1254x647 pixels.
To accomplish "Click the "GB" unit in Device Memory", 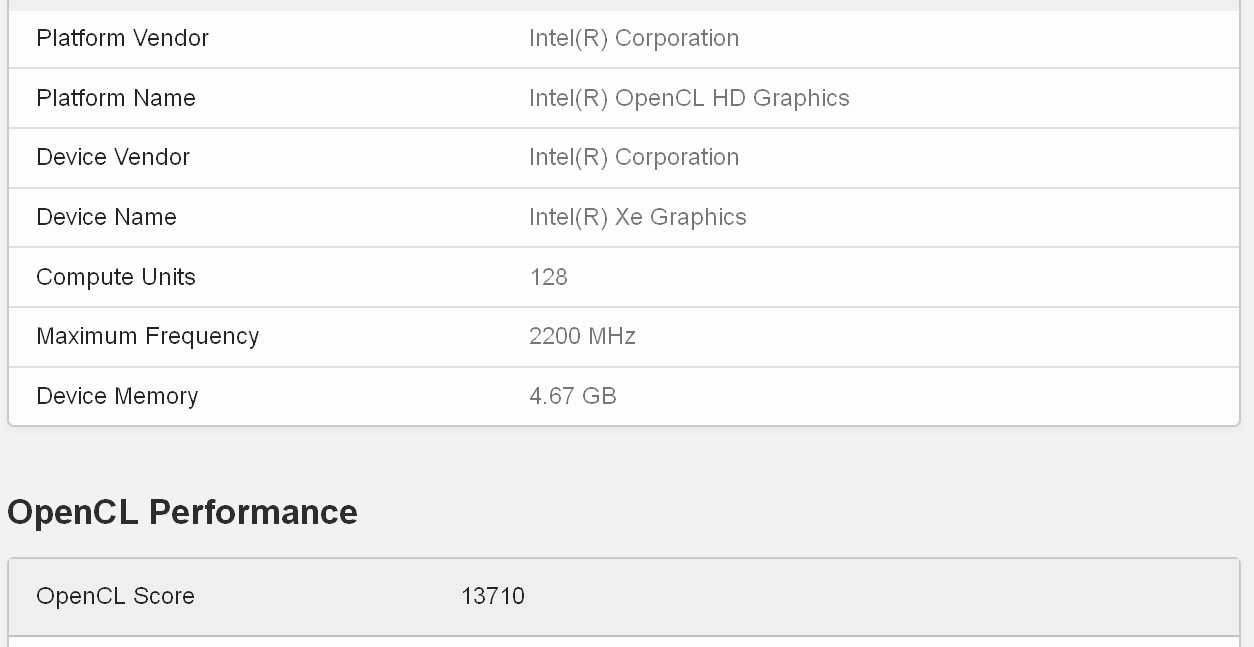I will click(599, 396).
